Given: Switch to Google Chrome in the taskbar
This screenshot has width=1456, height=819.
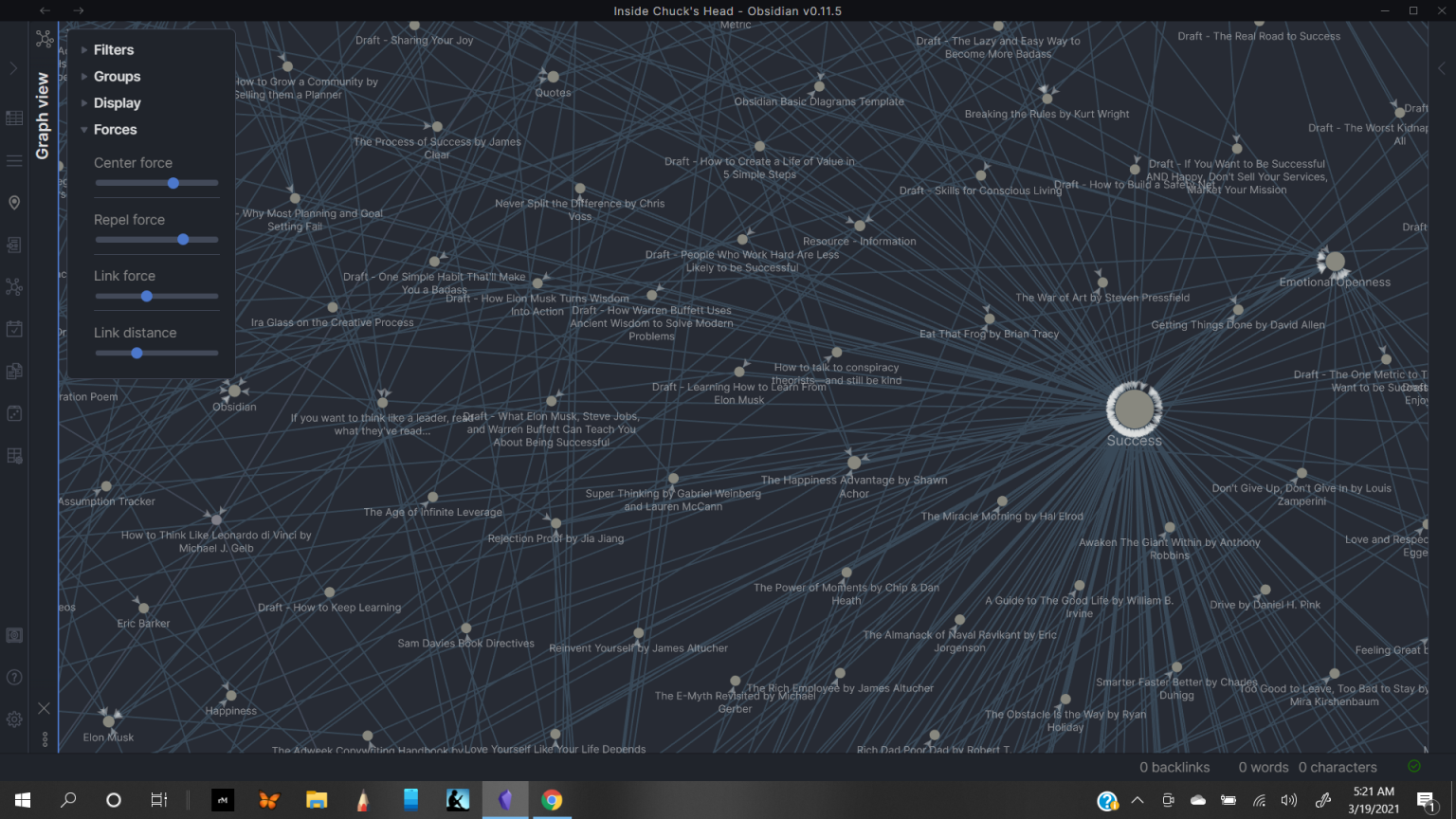Looking at the screenshot, I should pyautogui.click(x=552, y=800).
